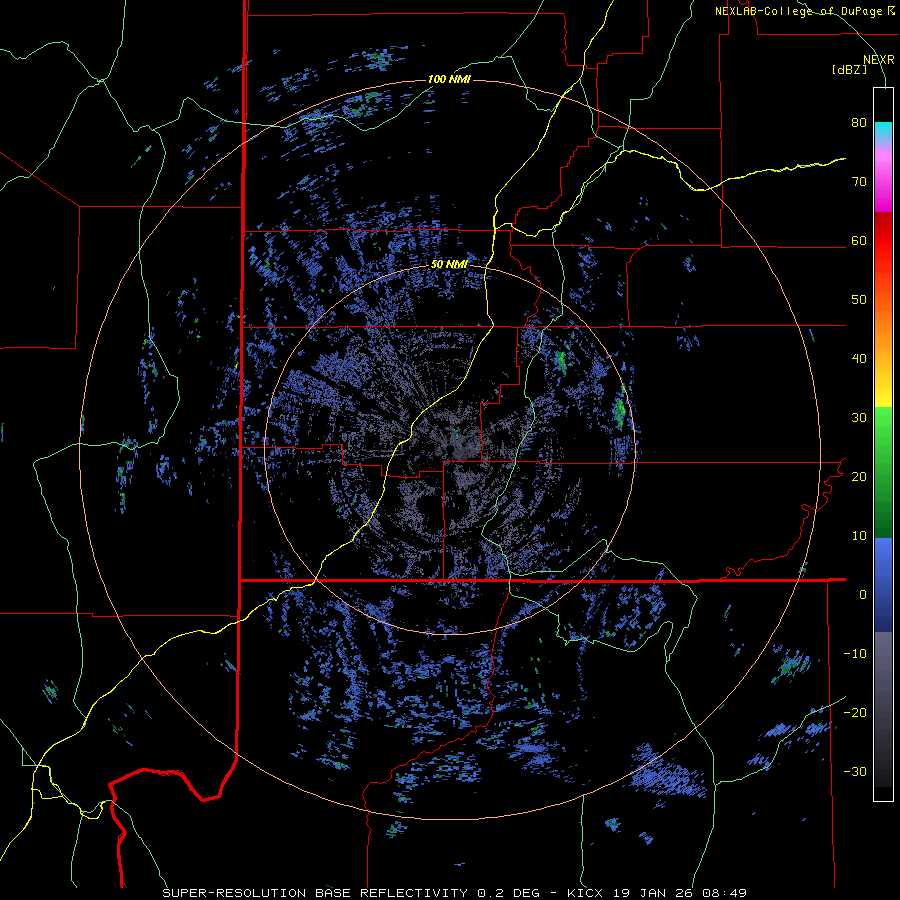
Task: Click the NEXLAB-College of DuPage credit text
Action: (x=805, y=11)
